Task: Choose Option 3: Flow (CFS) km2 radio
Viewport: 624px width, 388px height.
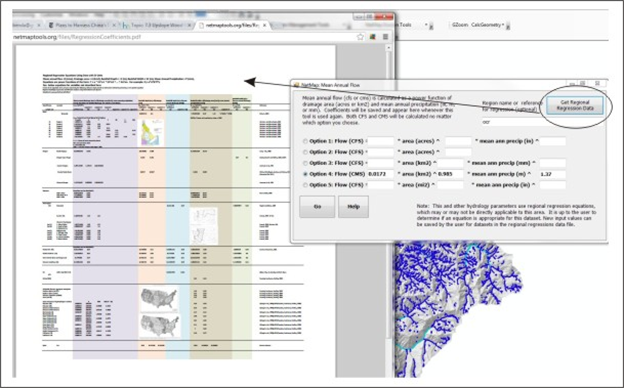Action: coord(305,163)
